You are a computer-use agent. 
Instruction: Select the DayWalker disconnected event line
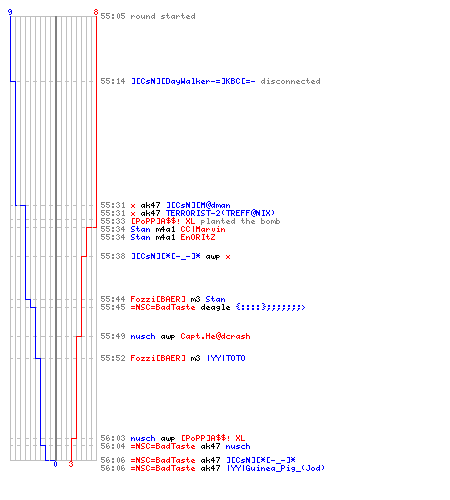[x=210, y=81]
